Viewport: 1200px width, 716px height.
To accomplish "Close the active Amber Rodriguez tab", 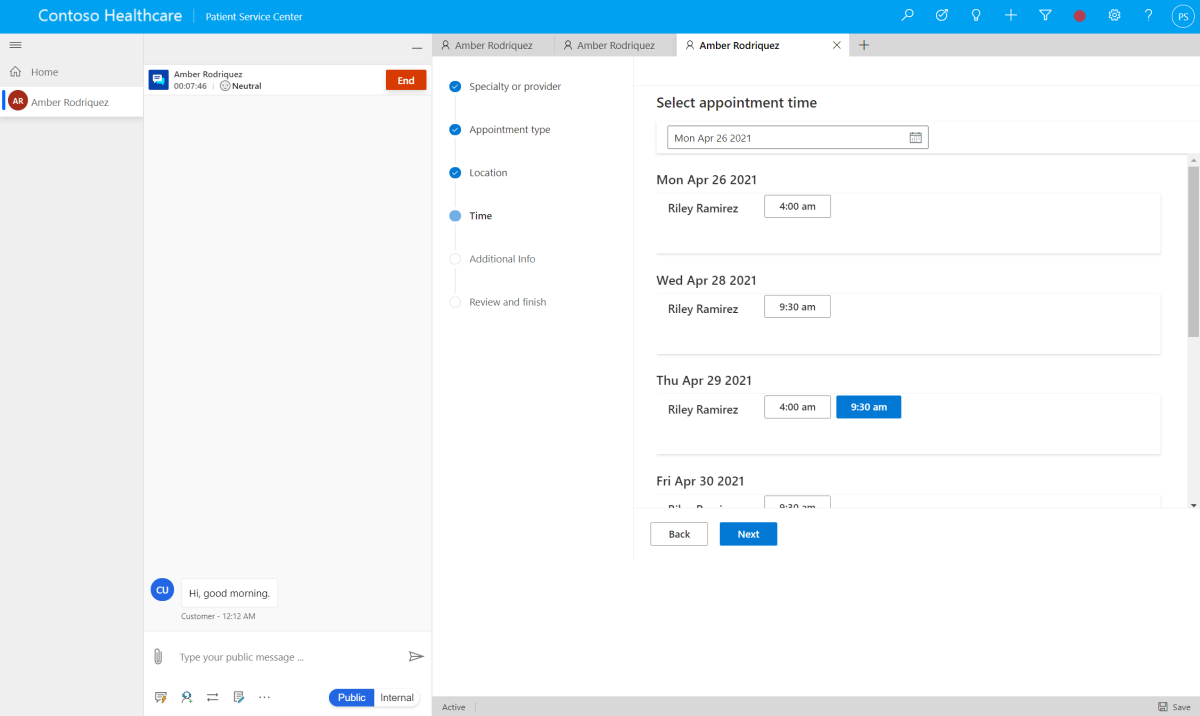I will click(x=837, y=45).
